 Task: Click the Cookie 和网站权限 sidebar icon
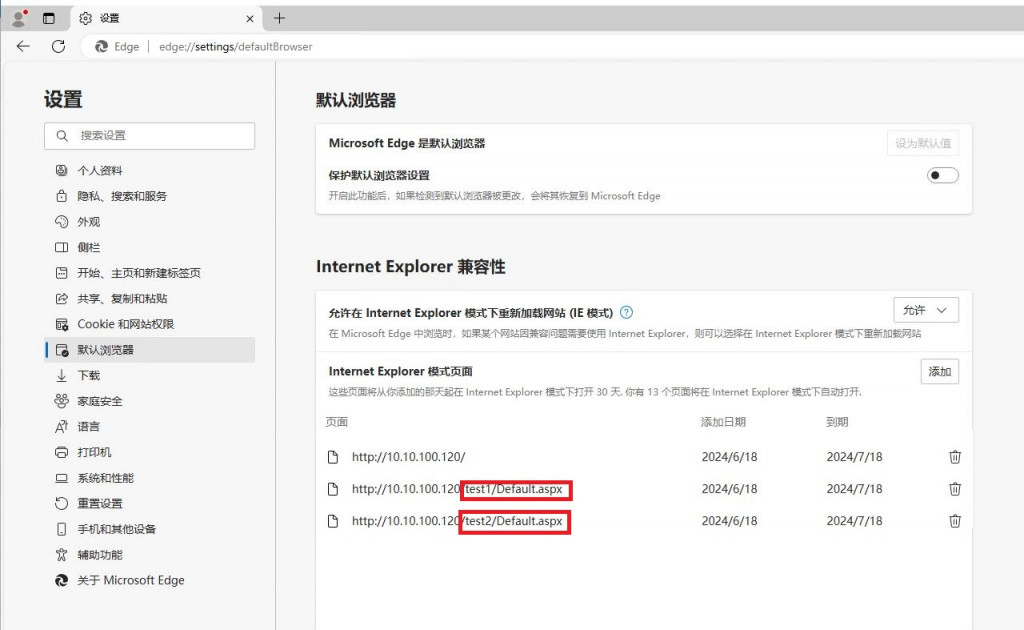[61, 324]
